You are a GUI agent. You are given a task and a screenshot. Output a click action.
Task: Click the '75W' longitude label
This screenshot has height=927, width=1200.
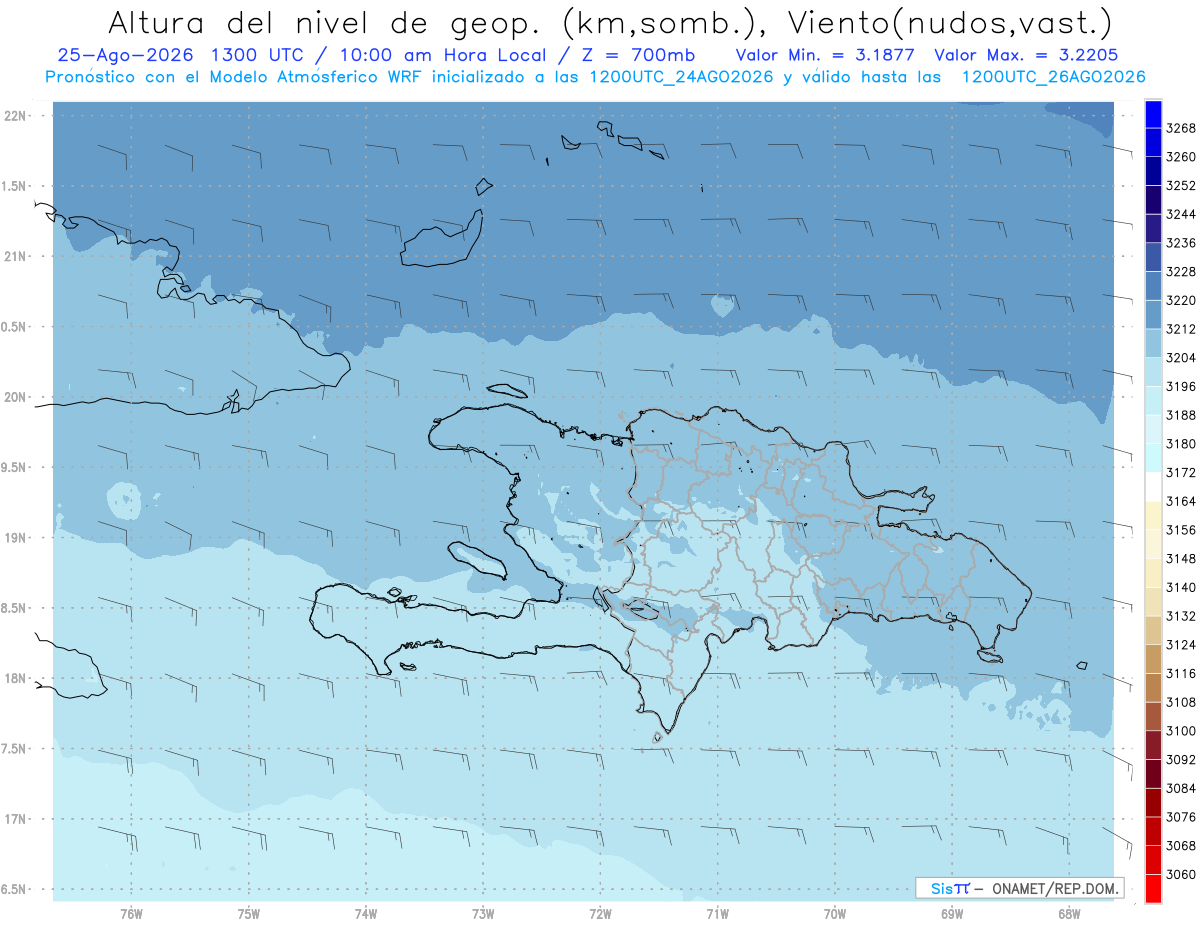tap(249, 914)
